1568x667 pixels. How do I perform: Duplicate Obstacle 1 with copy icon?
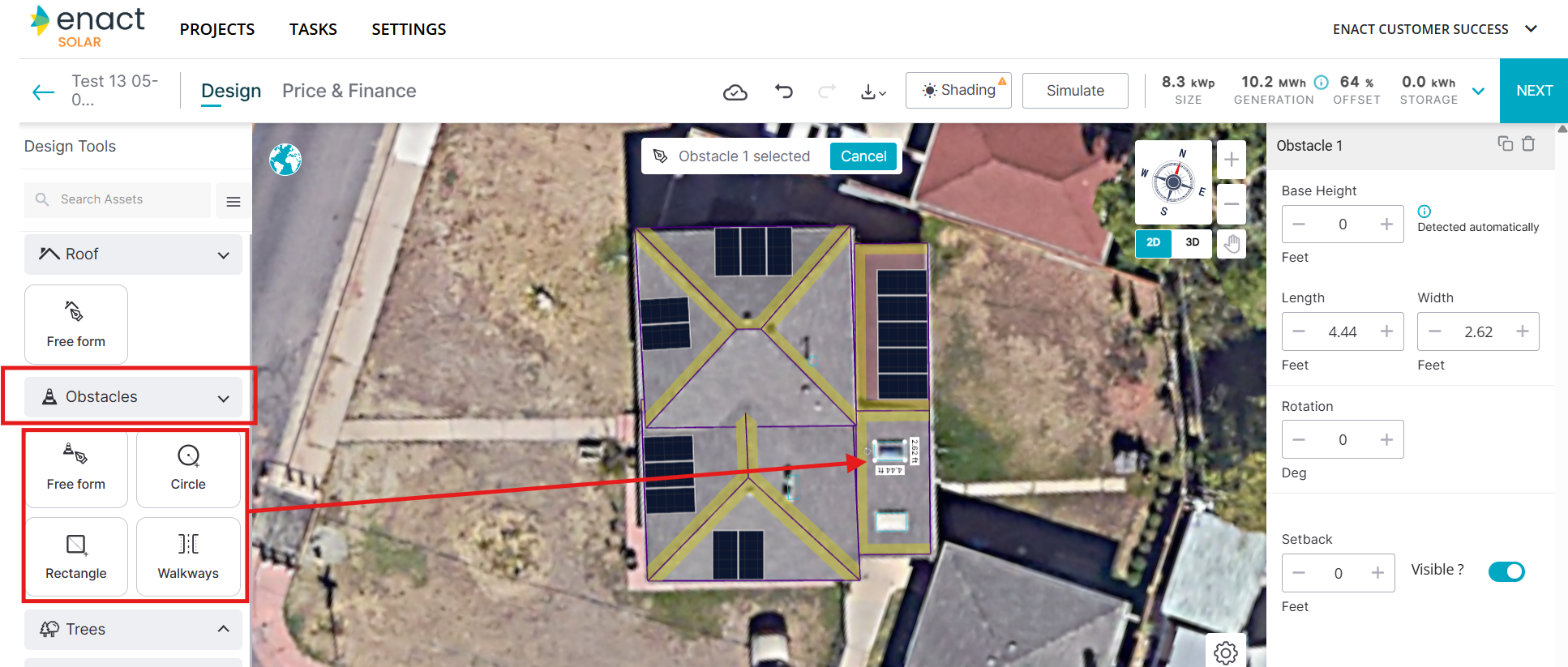point(1505,143)
